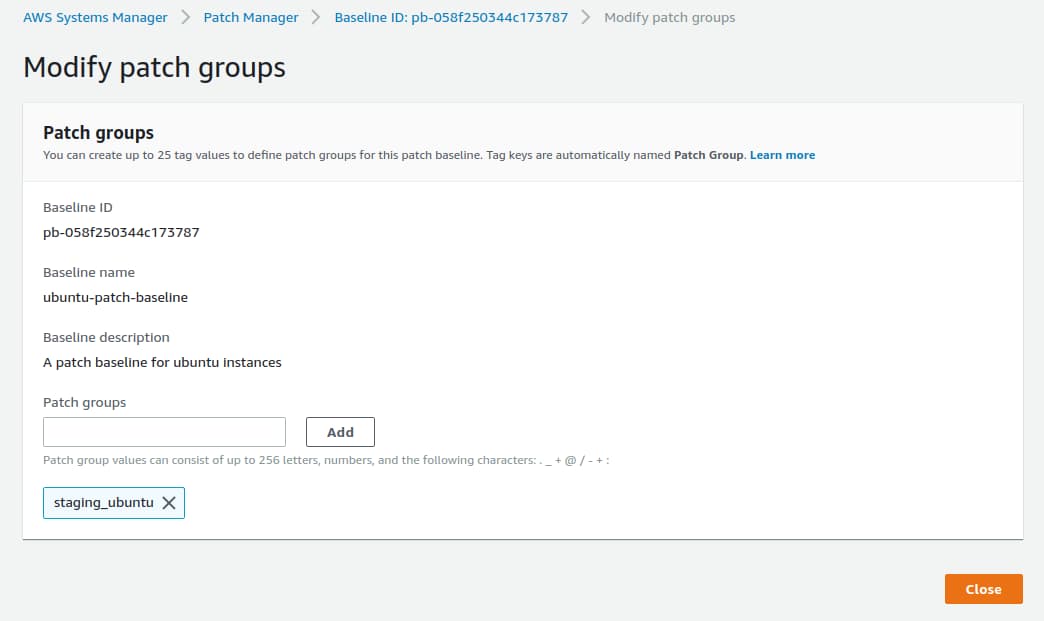Open Baseline ID pb-058f250344c173787 breadcrumb
Image resolution: width=1044 pixels, height=621 pixels.
[x=451, y=17]
